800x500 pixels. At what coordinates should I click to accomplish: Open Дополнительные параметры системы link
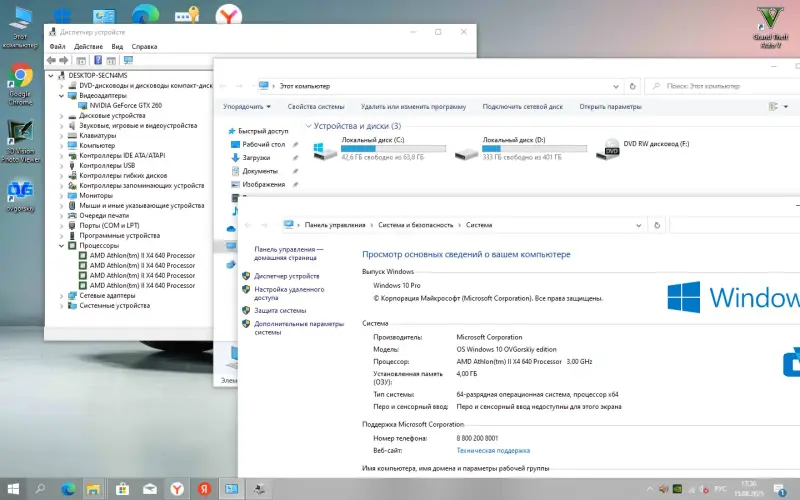click(299, 328)
